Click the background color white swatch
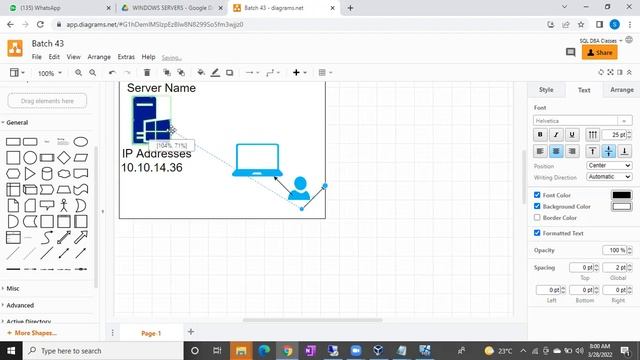Image resolution: width=640 pixels, height=360 pixels. 622,206
